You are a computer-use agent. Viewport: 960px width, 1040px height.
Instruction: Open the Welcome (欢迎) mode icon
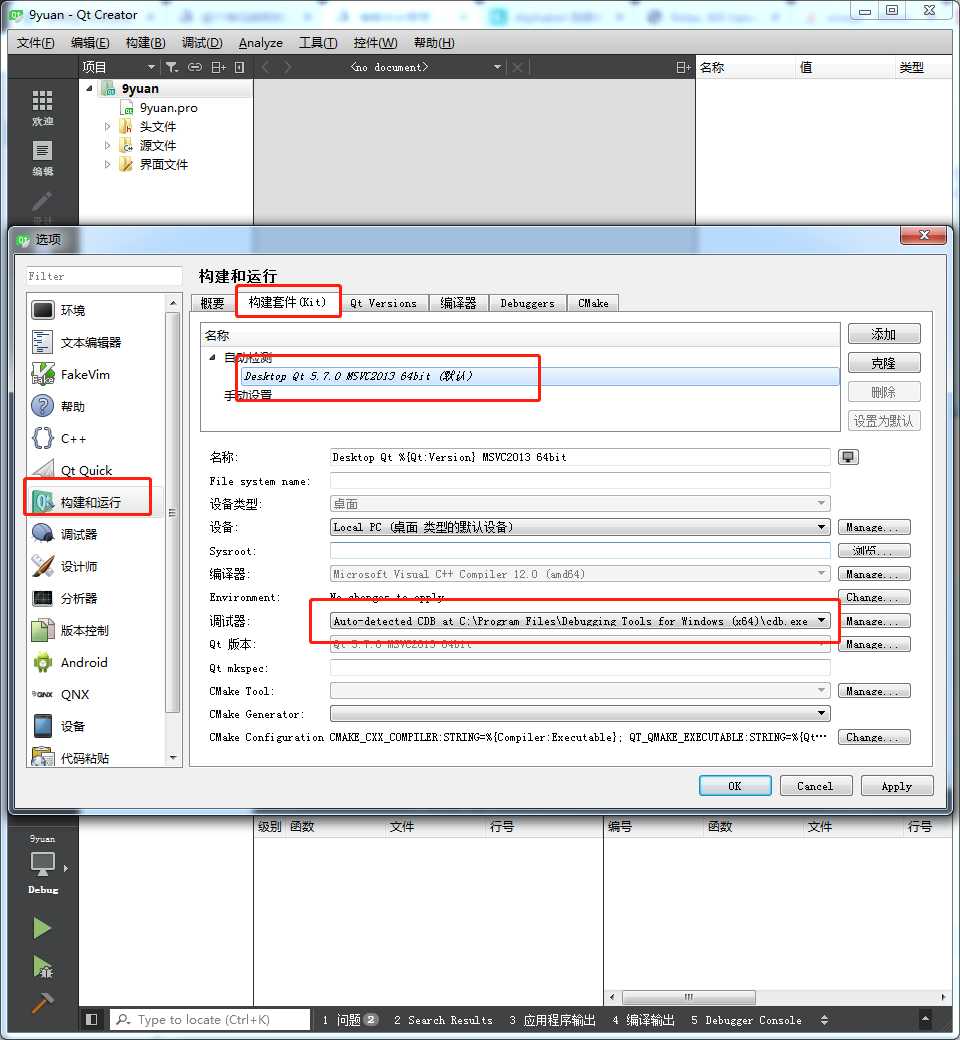pyautogui.click(x=42, y=107)
